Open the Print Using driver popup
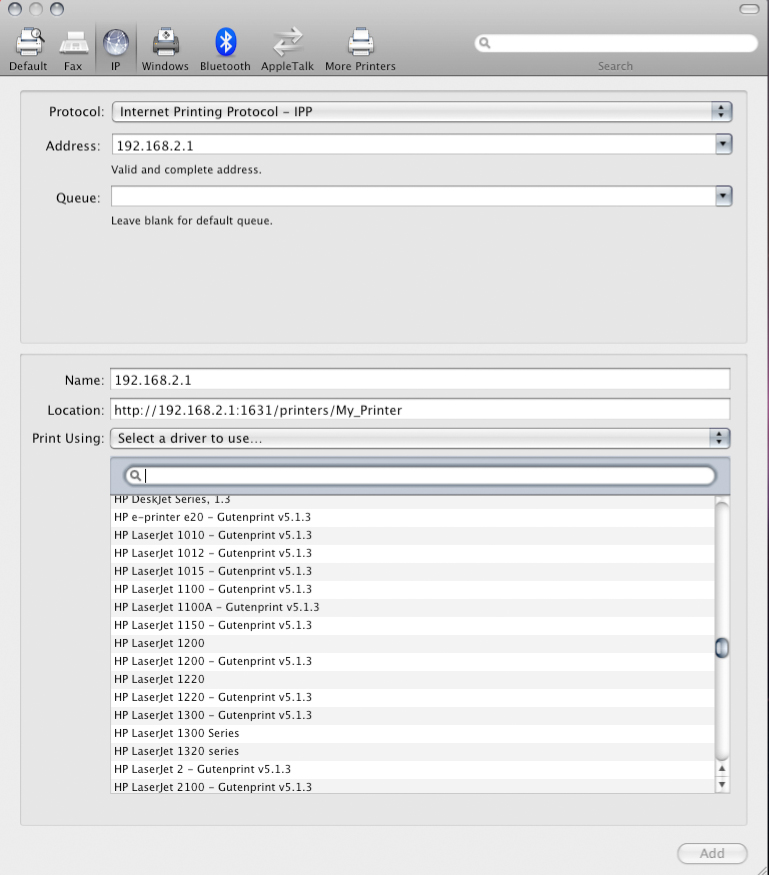Screen dimensions: 769x875 tap(420, 438)
